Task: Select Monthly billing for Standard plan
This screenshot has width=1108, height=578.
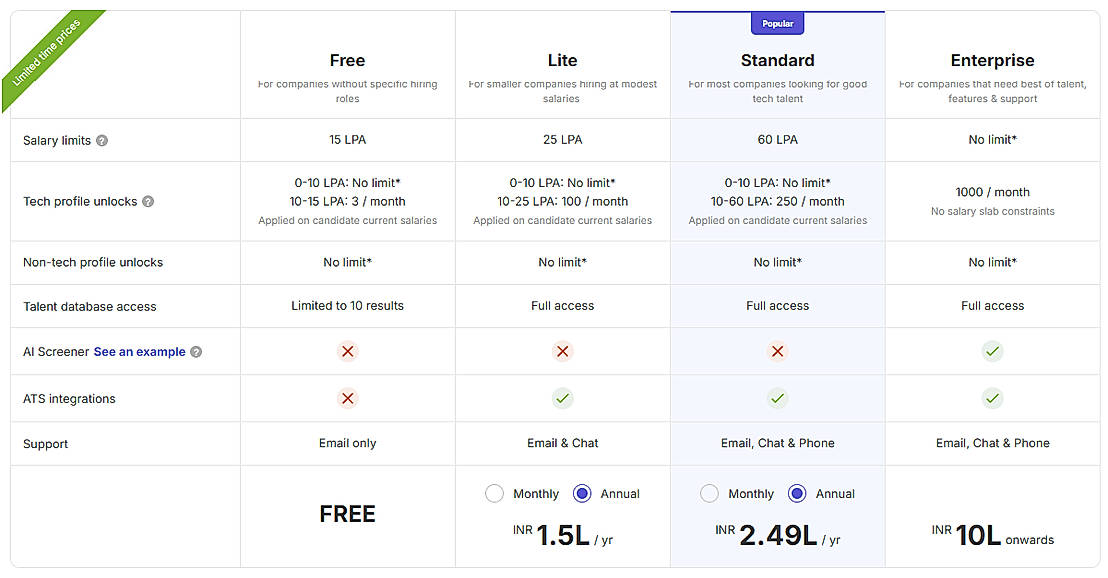Action: pyautogui.click(x=709, y=494)
